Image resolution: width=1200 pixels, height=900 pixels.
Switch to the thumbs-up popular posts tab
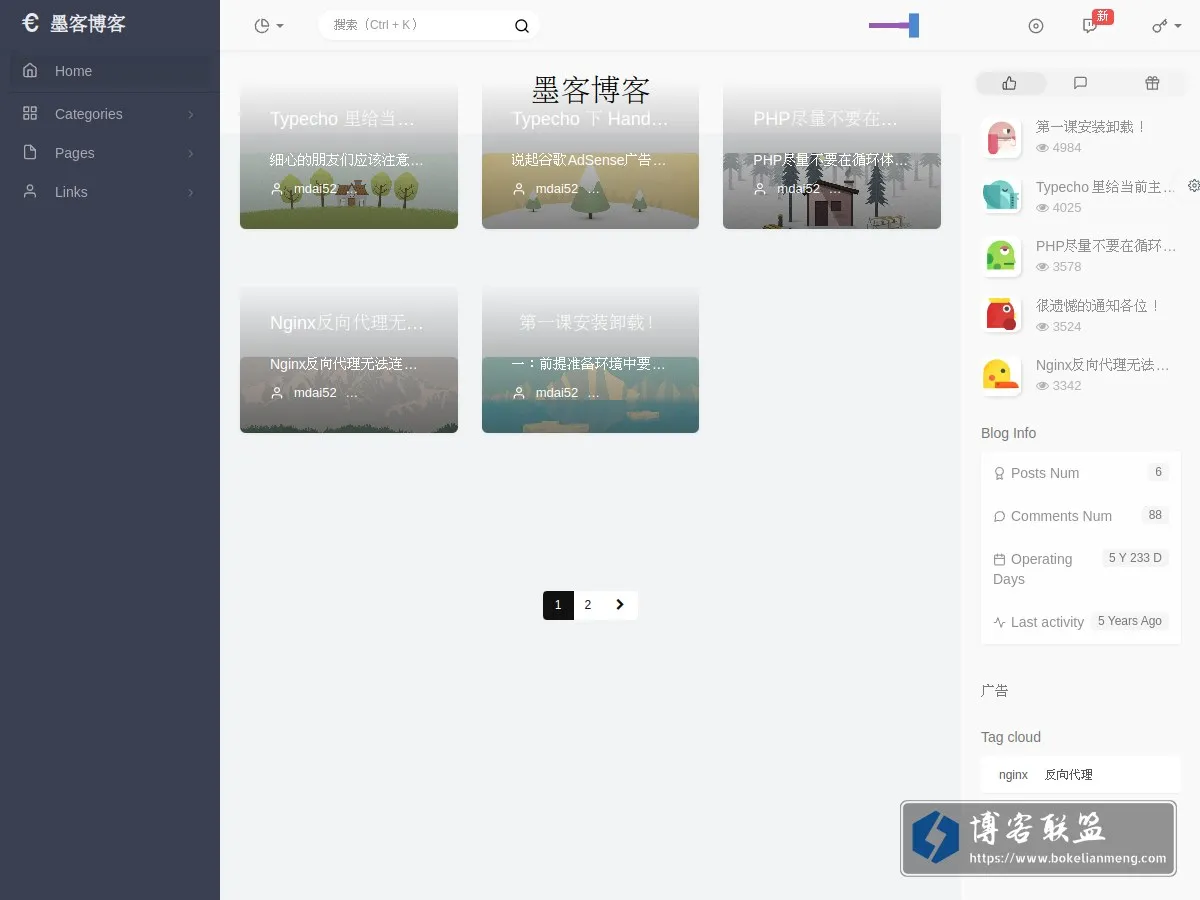(1010, 83)
